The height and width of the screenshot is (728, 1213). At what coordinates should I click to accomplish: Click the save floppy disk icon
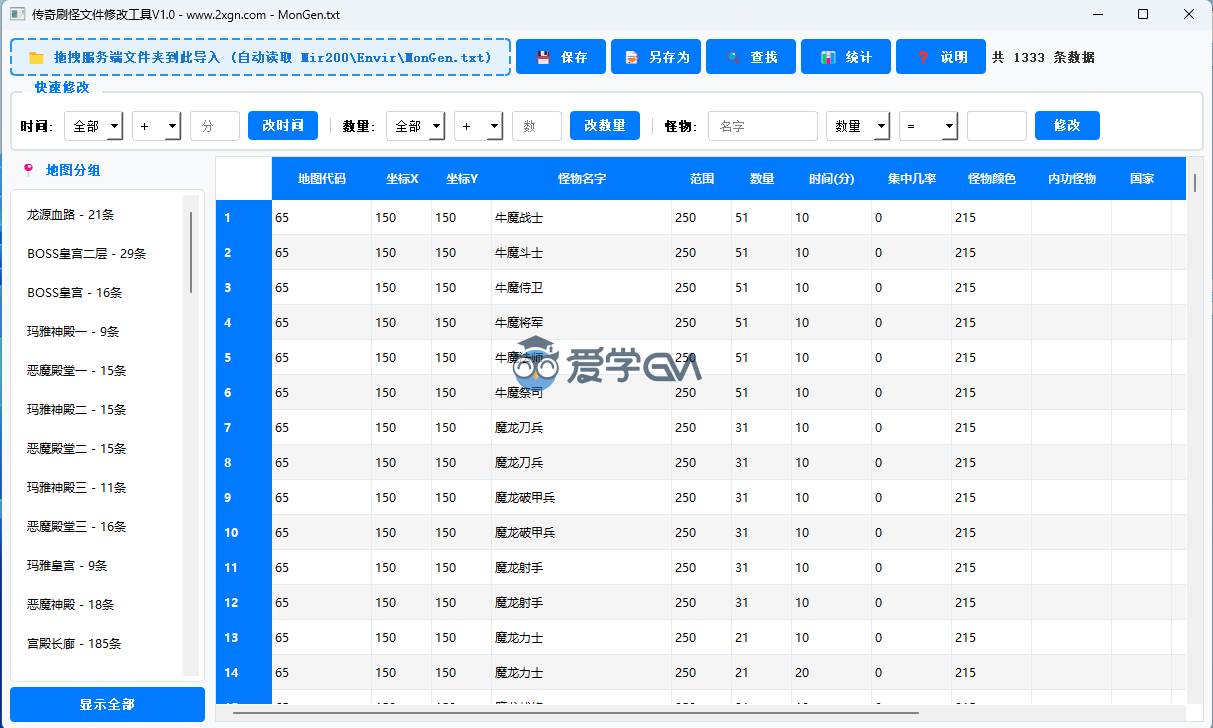(x=543, y=58)
